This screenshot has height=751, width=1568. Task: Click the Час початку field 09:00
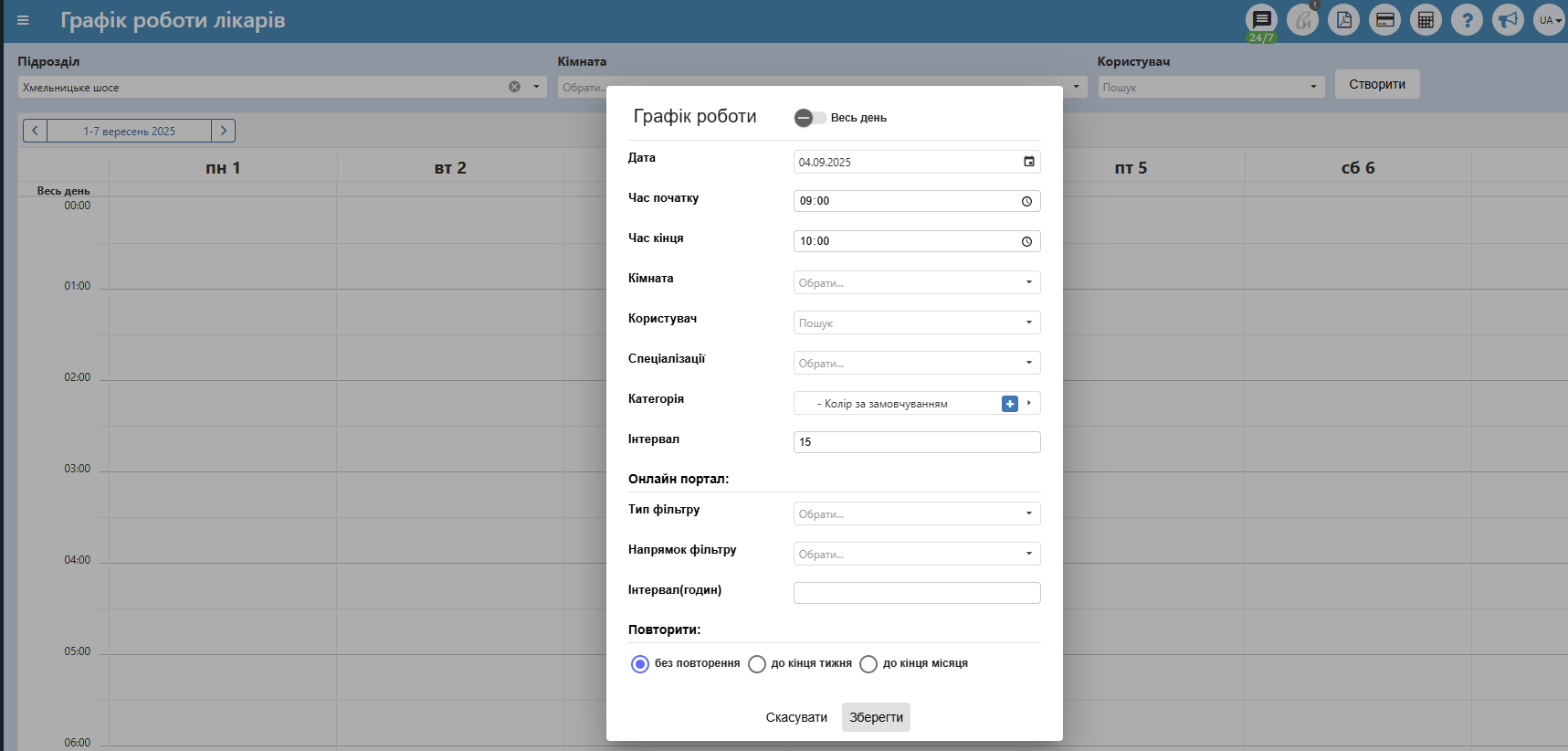(x=917, y=201)
